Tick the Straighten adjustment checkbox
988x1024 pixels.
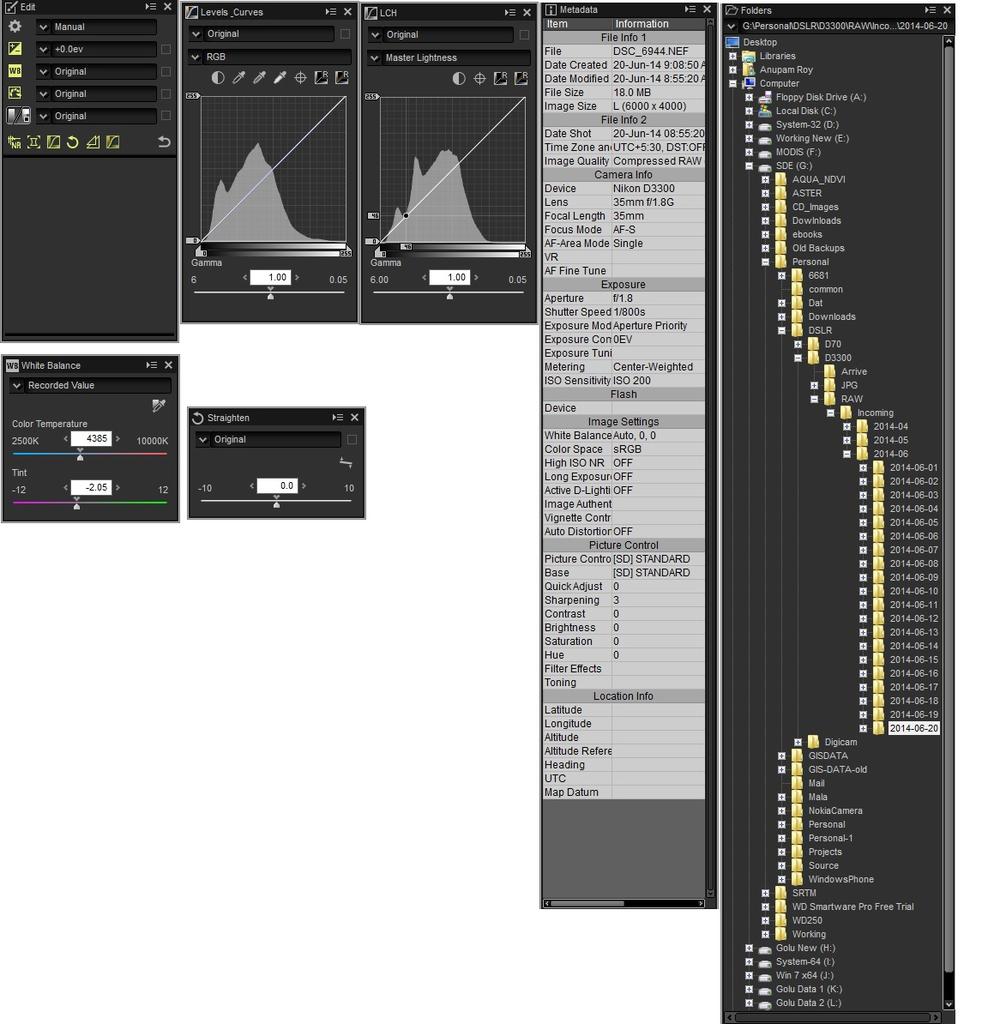click(x=351, y=440)
